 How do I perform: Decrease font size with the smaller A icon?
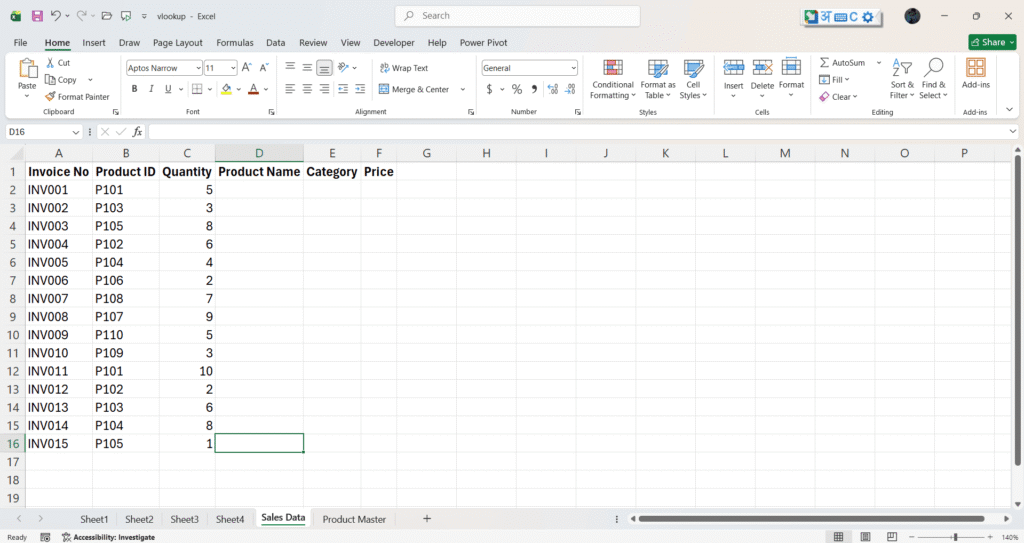(x=264, y=67)
